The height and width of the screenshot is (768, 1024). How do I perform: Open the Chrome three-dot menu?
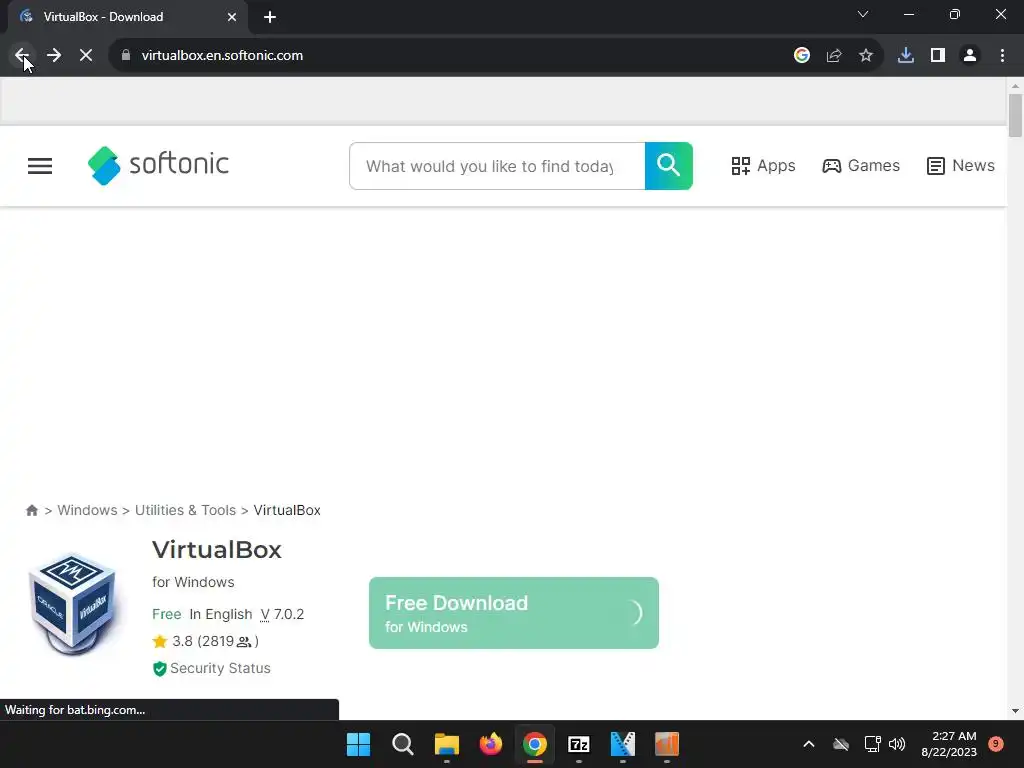click(x=1002, y=56)
